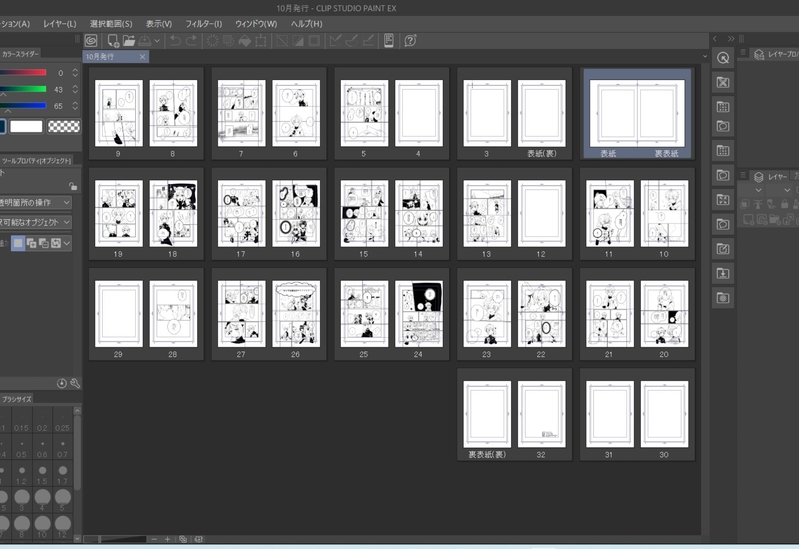Expand selection mode dropdown arrow
799x549 pixels.
coord(67,243)
